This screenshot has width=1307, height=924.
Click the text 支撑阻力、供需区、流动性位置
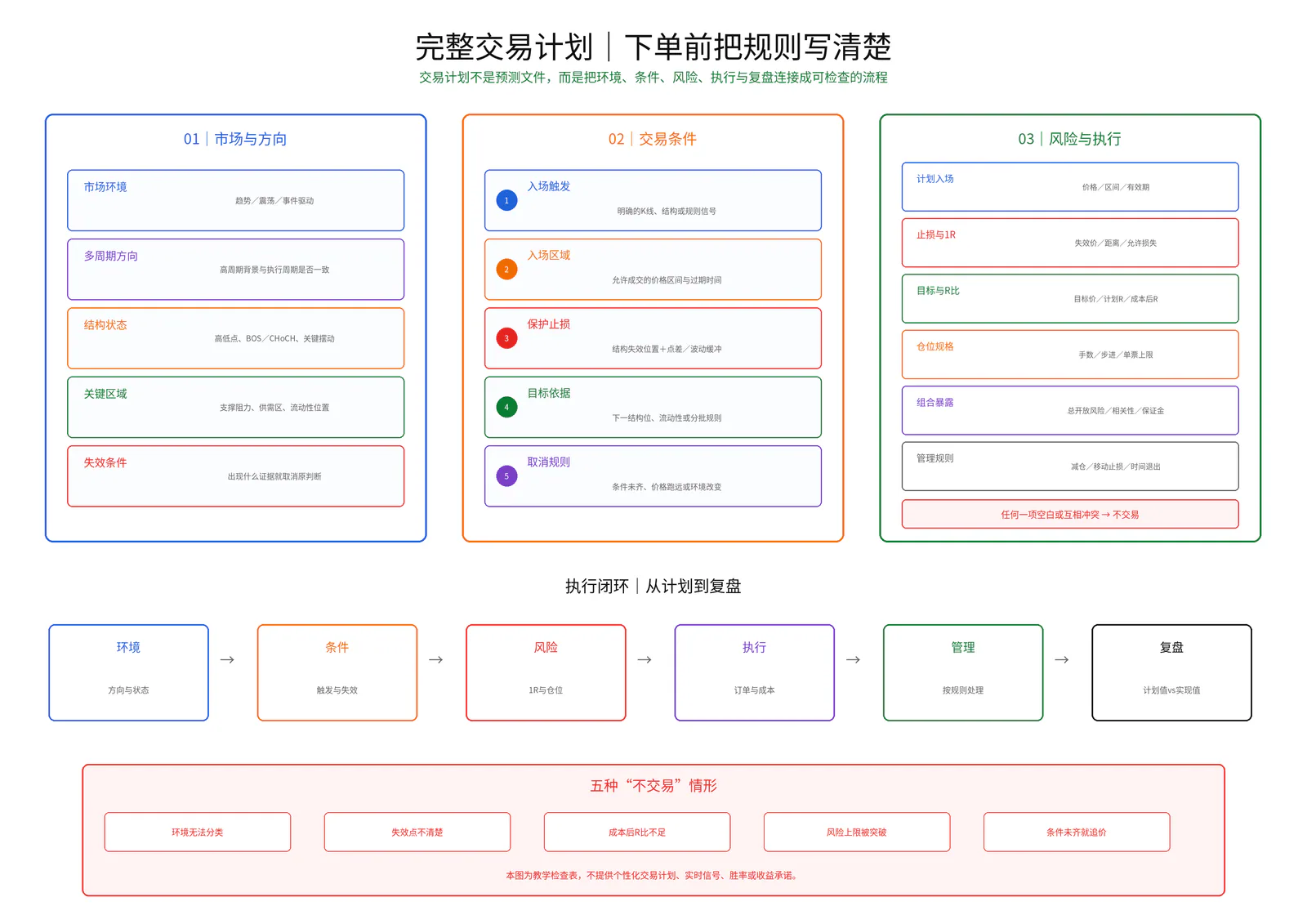click(x=274, y=408)
